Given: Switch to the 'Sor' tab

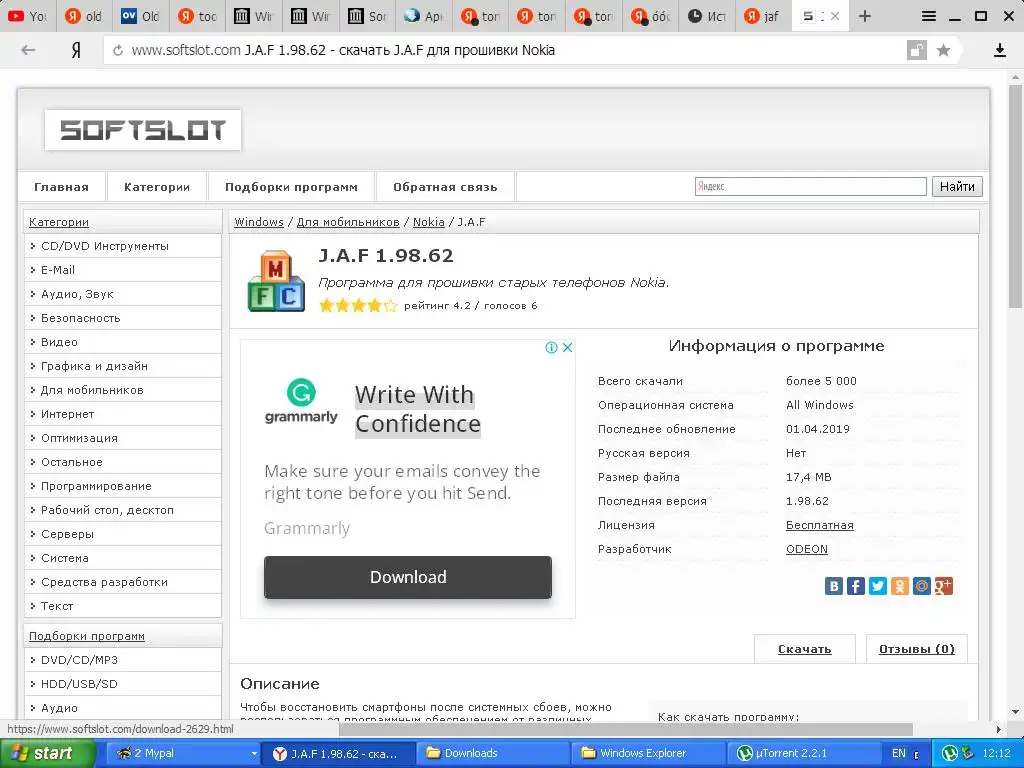Looking at the screenshot, I should point(367,16).
